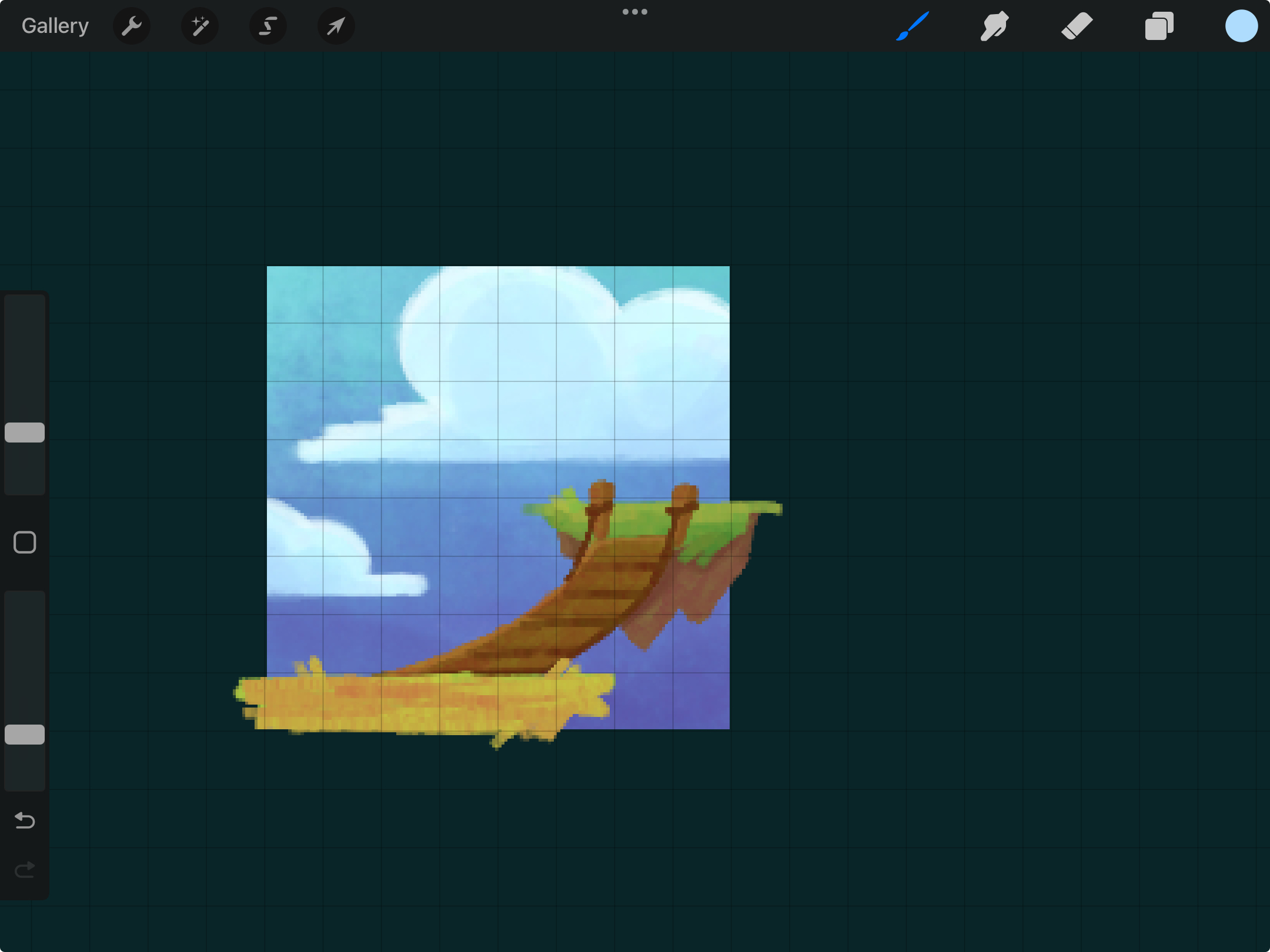
Task: Tap the pixel-art canvas artwork
Action: pyautogui.click(x=498, y=498)
